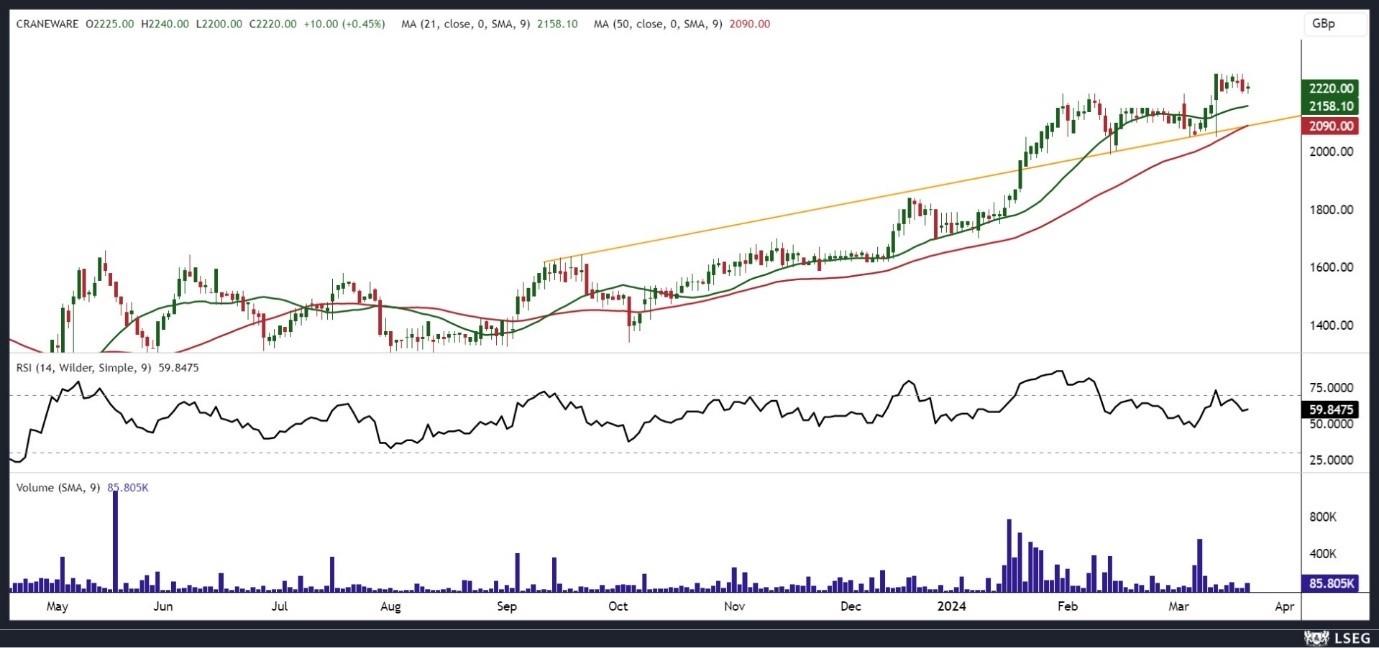Click the 1400.00 price axis label
Screen dimensions: 1379x648
click(x=1332, y=326)
